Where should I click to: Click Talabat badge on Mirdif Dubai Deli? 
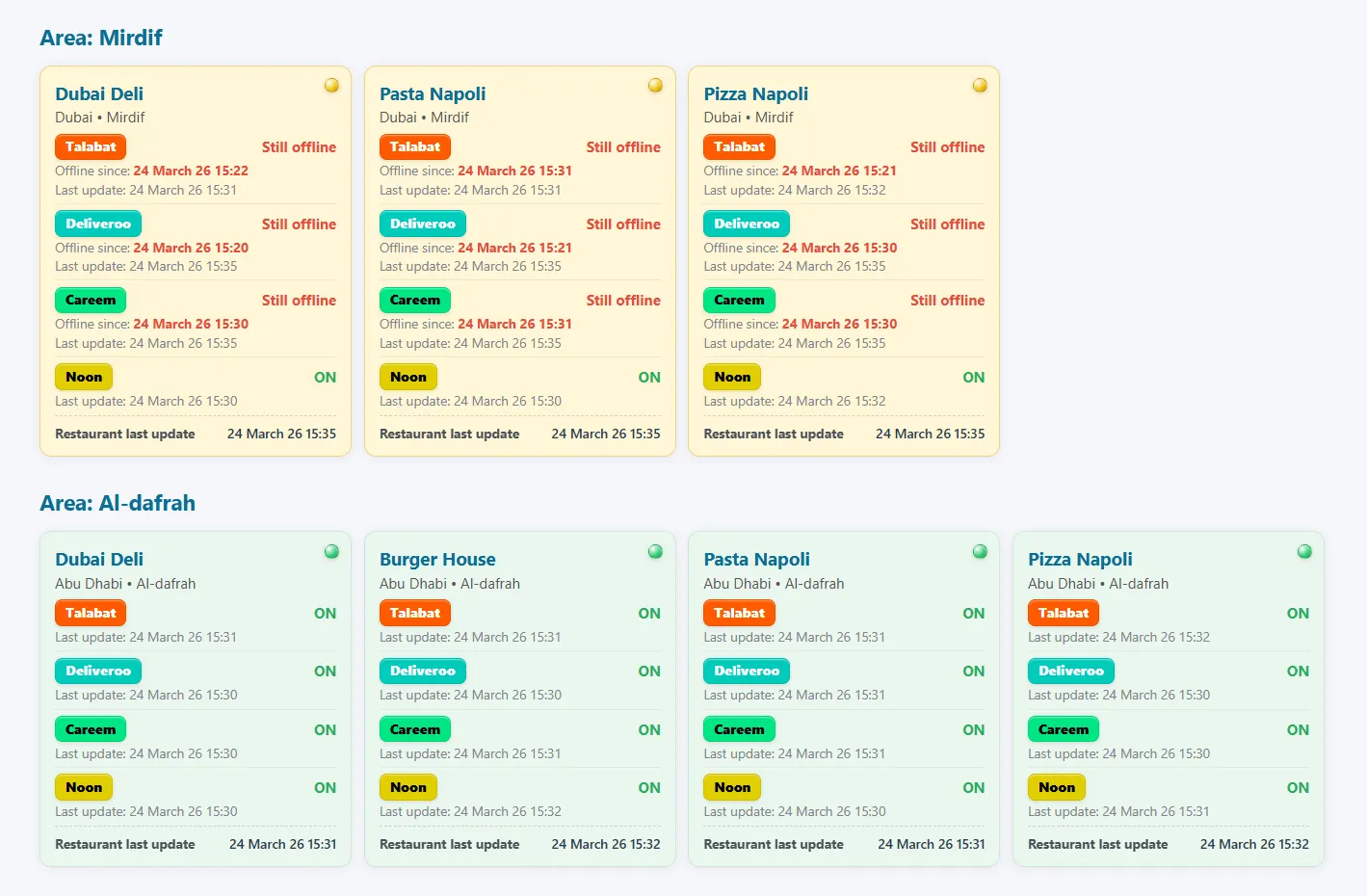91,146
